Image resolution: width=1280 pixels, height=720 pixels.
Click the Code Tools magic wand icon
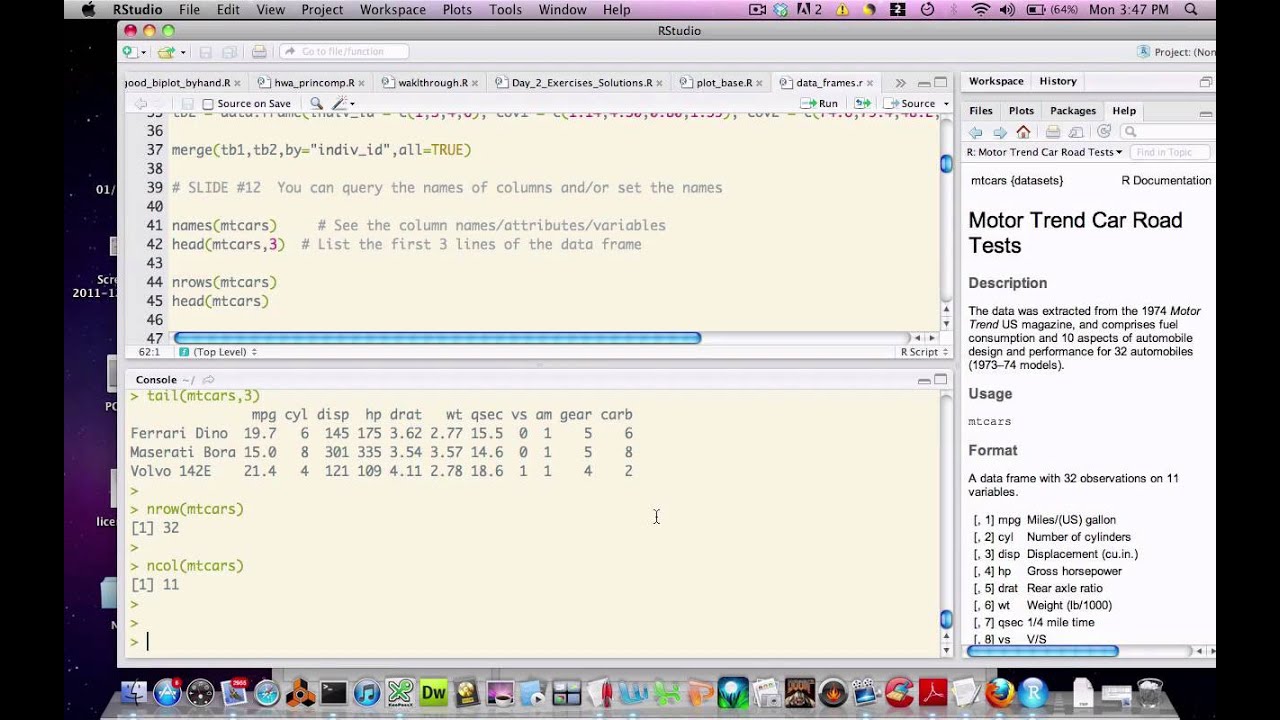(339, 103)
